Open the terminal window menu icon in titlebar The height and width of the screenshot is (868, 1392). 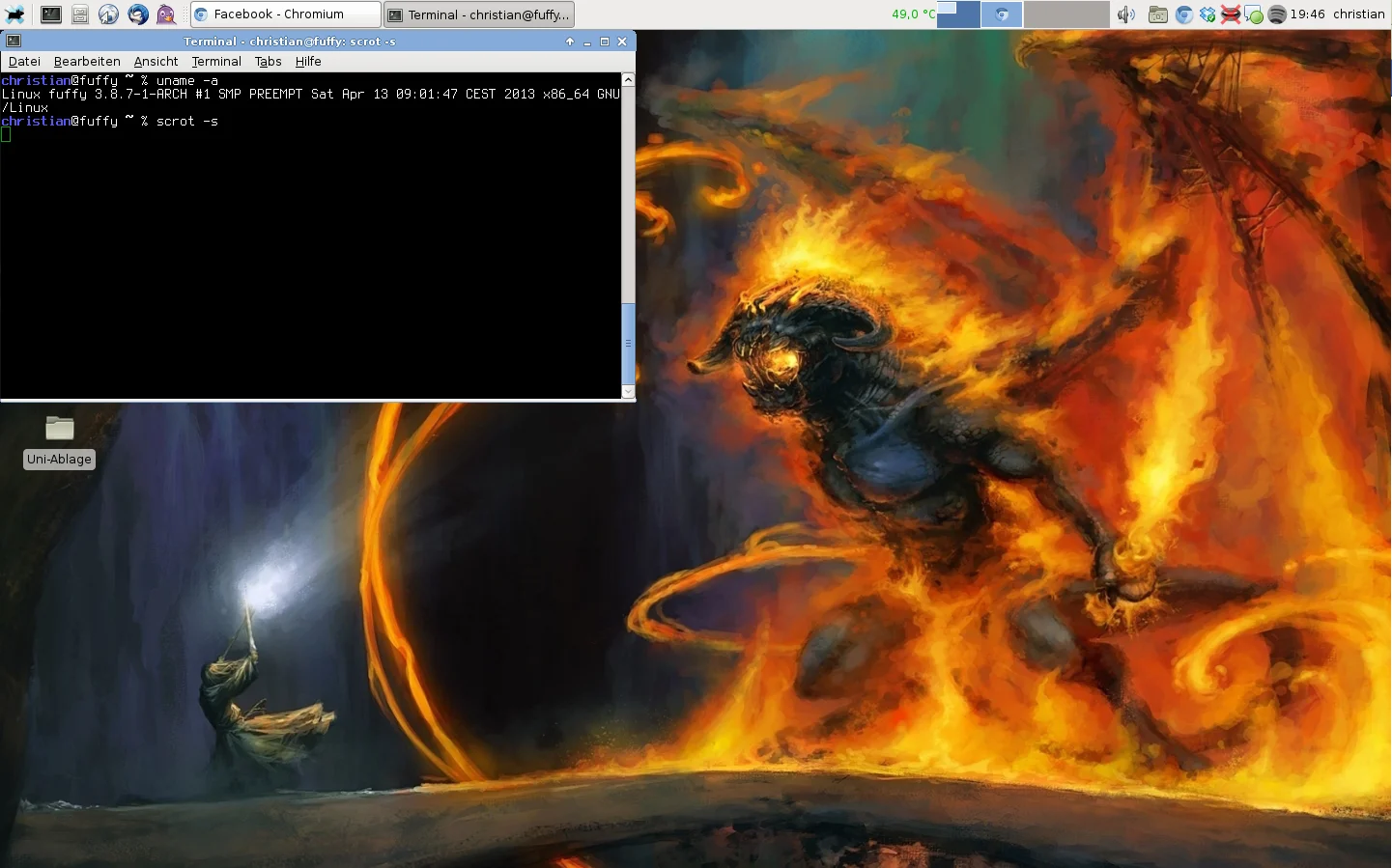[x=14, y=42]
